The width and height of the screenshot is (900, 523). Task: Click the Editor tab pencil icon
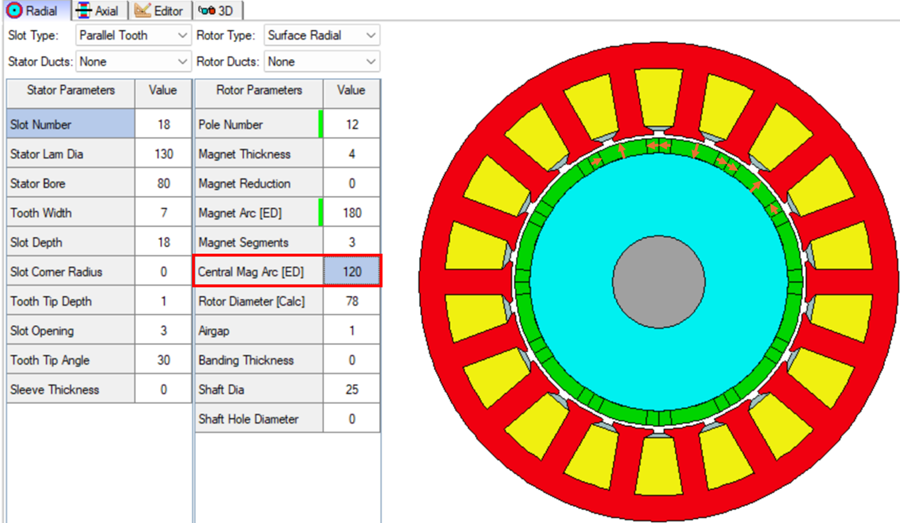click(142, 10)
